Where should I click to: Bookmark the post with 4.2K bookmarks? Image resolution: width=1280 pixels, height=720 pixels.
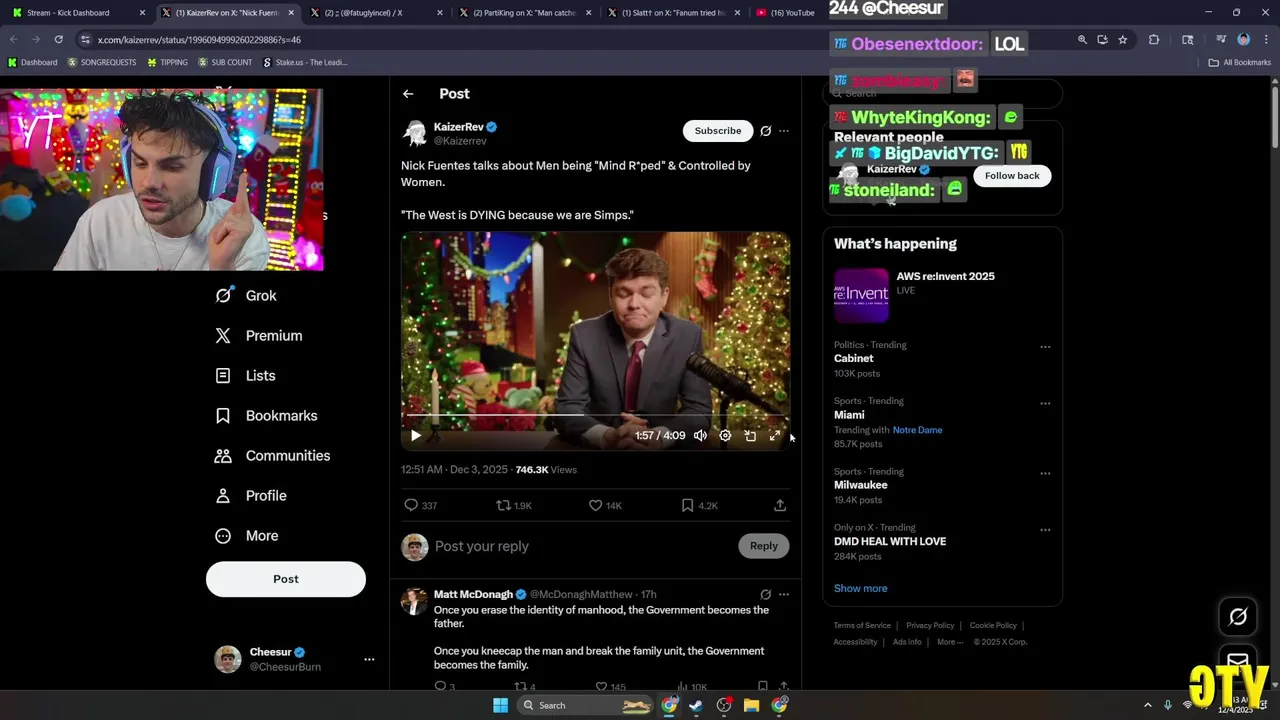[x=699, y=506]
